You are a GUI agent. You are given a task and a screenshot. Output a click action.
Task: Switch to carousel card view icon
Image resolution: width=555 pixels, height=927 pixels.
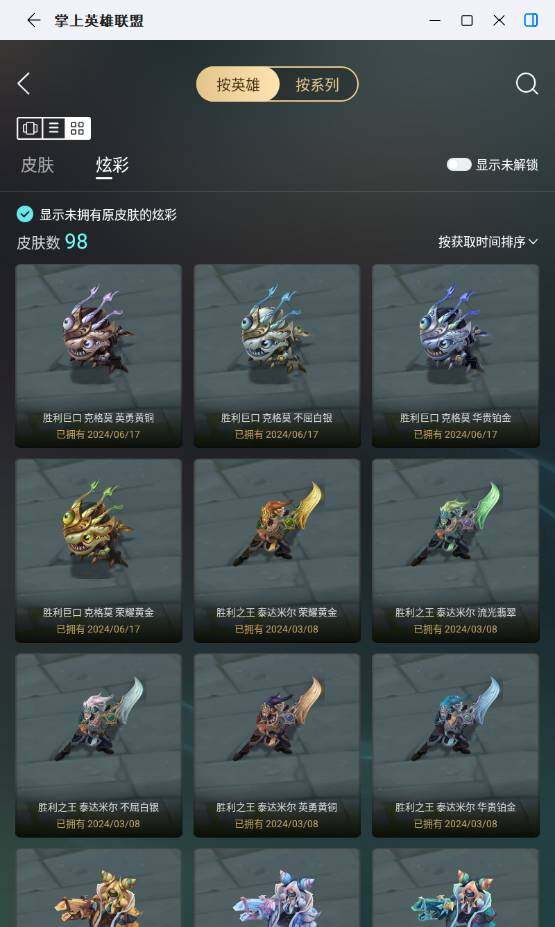[30, 128]
